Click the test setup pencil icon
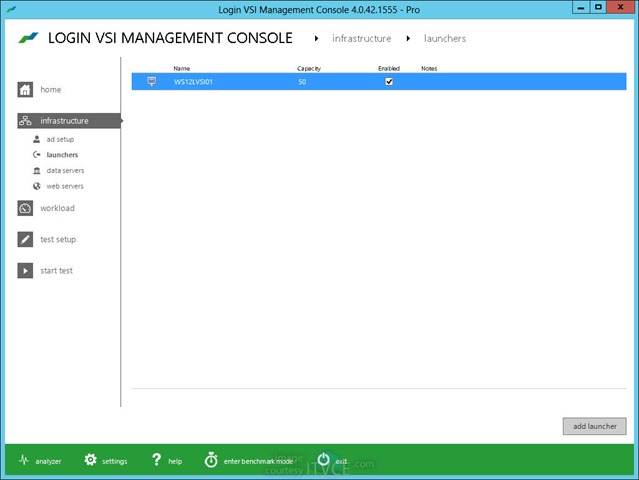Screen dimensions: 639x480 point(25,239)
